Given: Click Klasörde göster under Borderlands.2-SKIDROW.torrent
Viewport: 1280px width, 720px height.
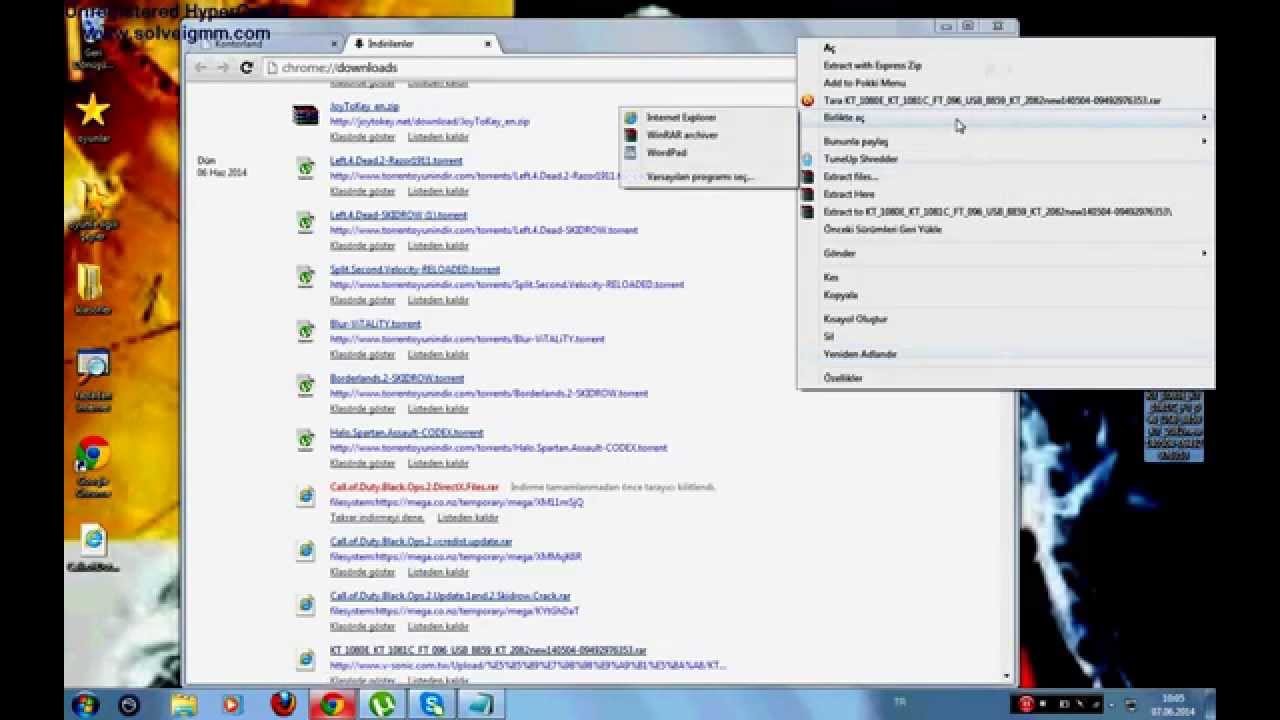Looking at the screenshot, I should (362, 409).
